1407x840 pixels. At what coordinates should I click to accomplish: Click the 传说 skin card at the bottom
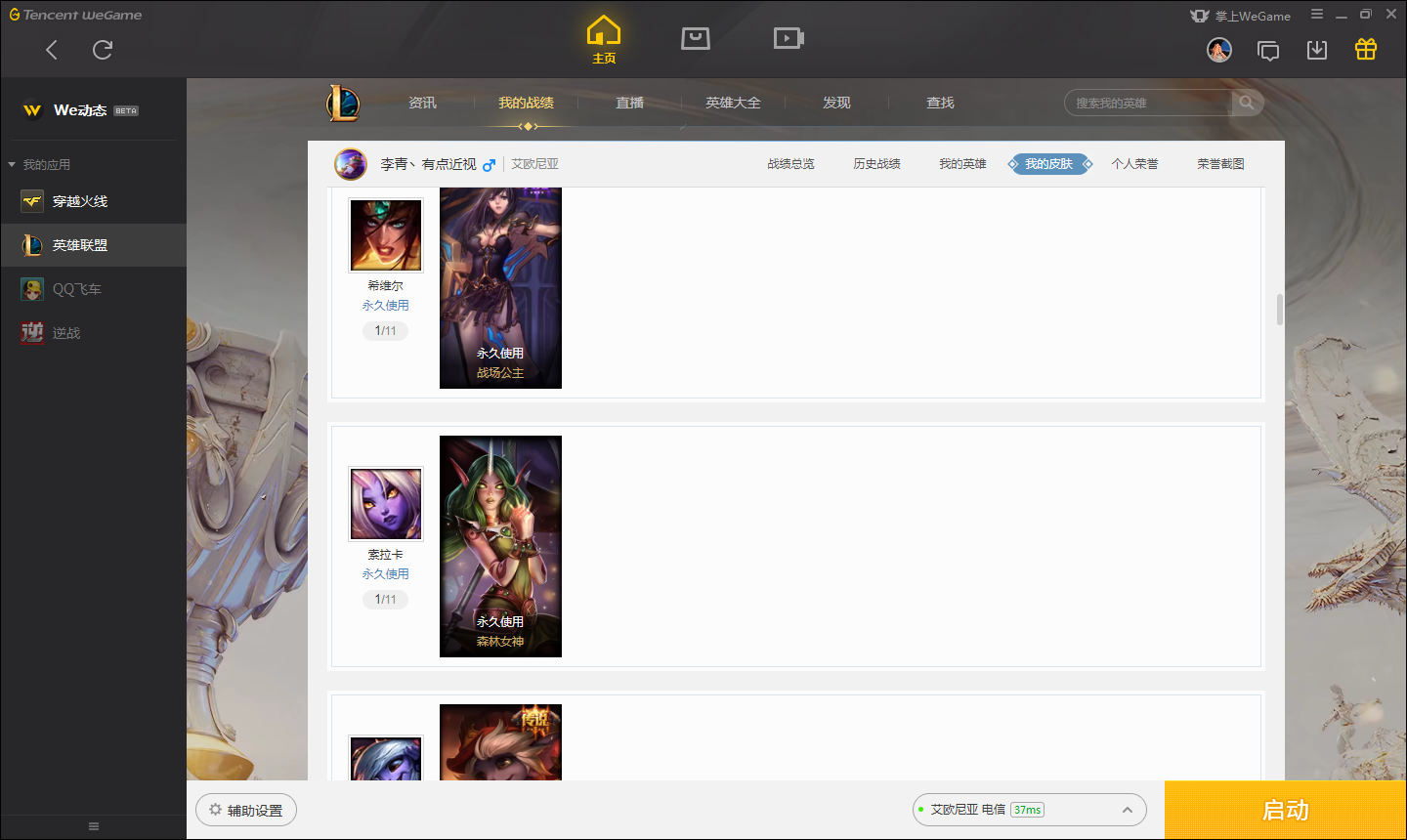[500, 742]
